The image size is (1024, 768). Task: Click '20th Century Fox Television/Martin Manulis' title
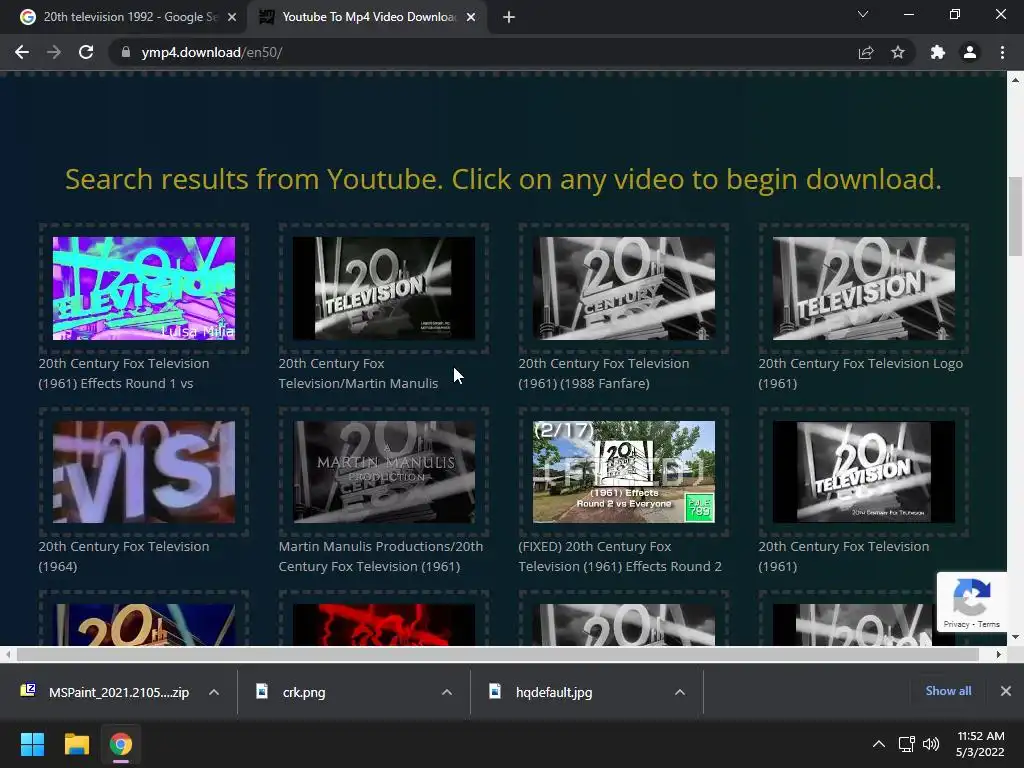(359, 373)
